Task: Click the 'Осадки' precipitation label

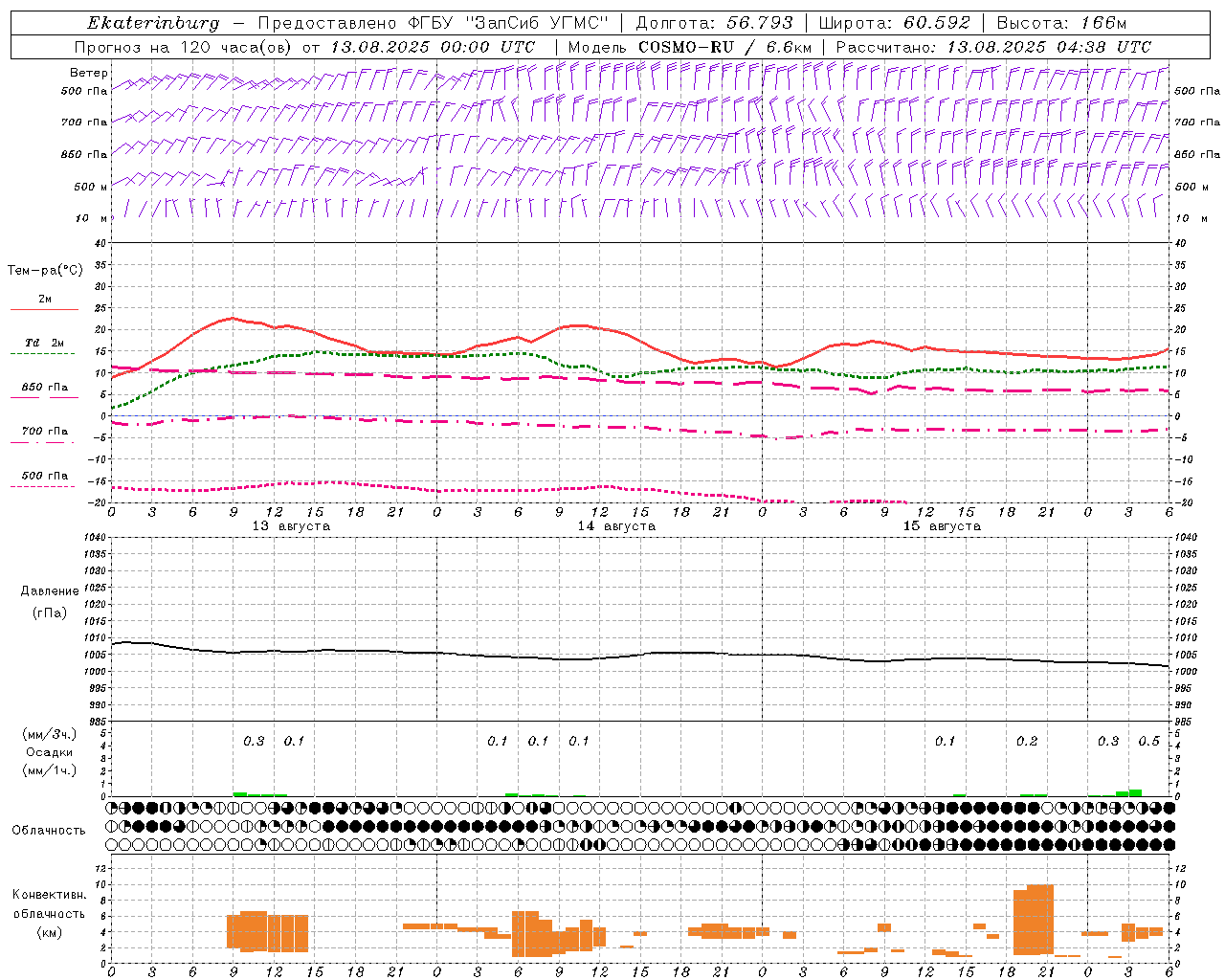Action: (50, 752)
